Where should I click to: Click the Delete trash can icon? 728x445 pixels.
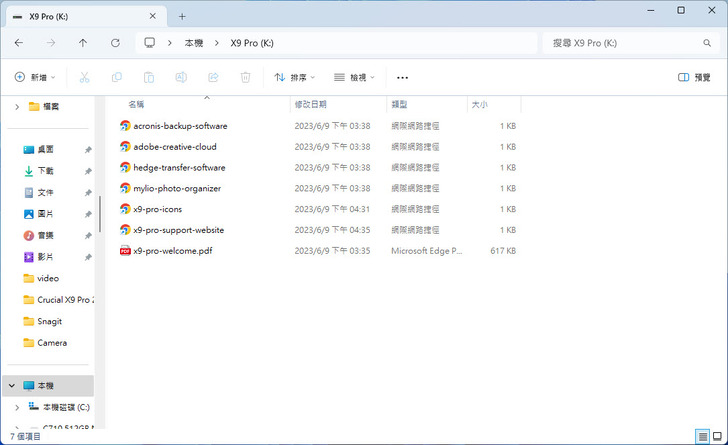click(x=245, y=77)
